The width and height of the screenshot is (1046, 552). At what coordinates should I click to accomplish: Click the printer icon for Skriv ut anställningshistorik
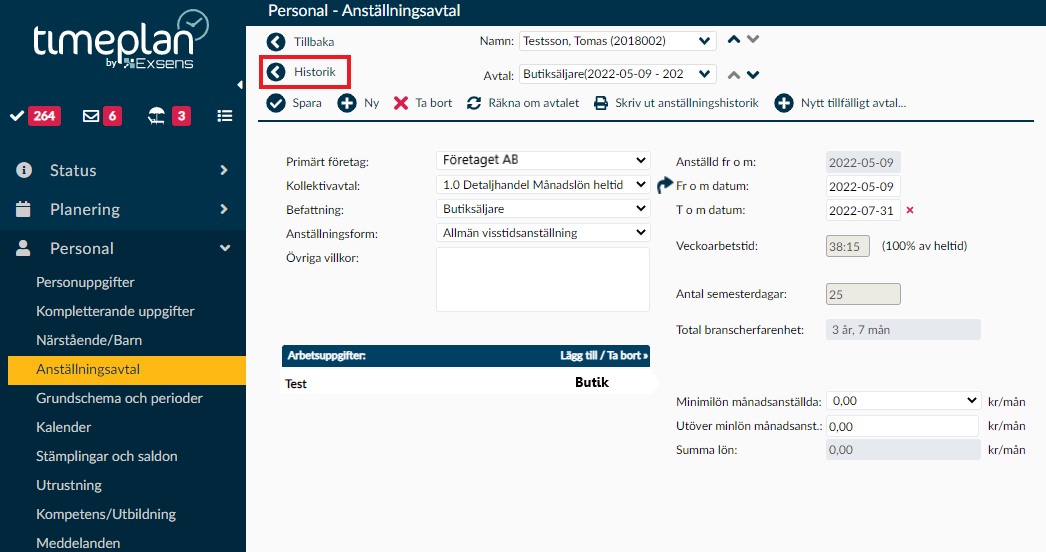point(601,103)
